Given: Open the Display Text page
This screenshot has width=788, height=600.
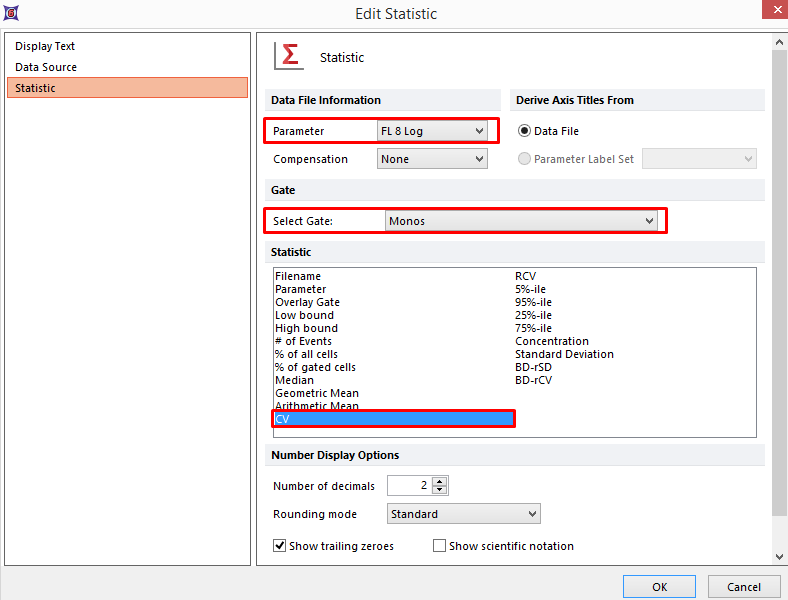Looking at the screenshot, I should point(45,46).
